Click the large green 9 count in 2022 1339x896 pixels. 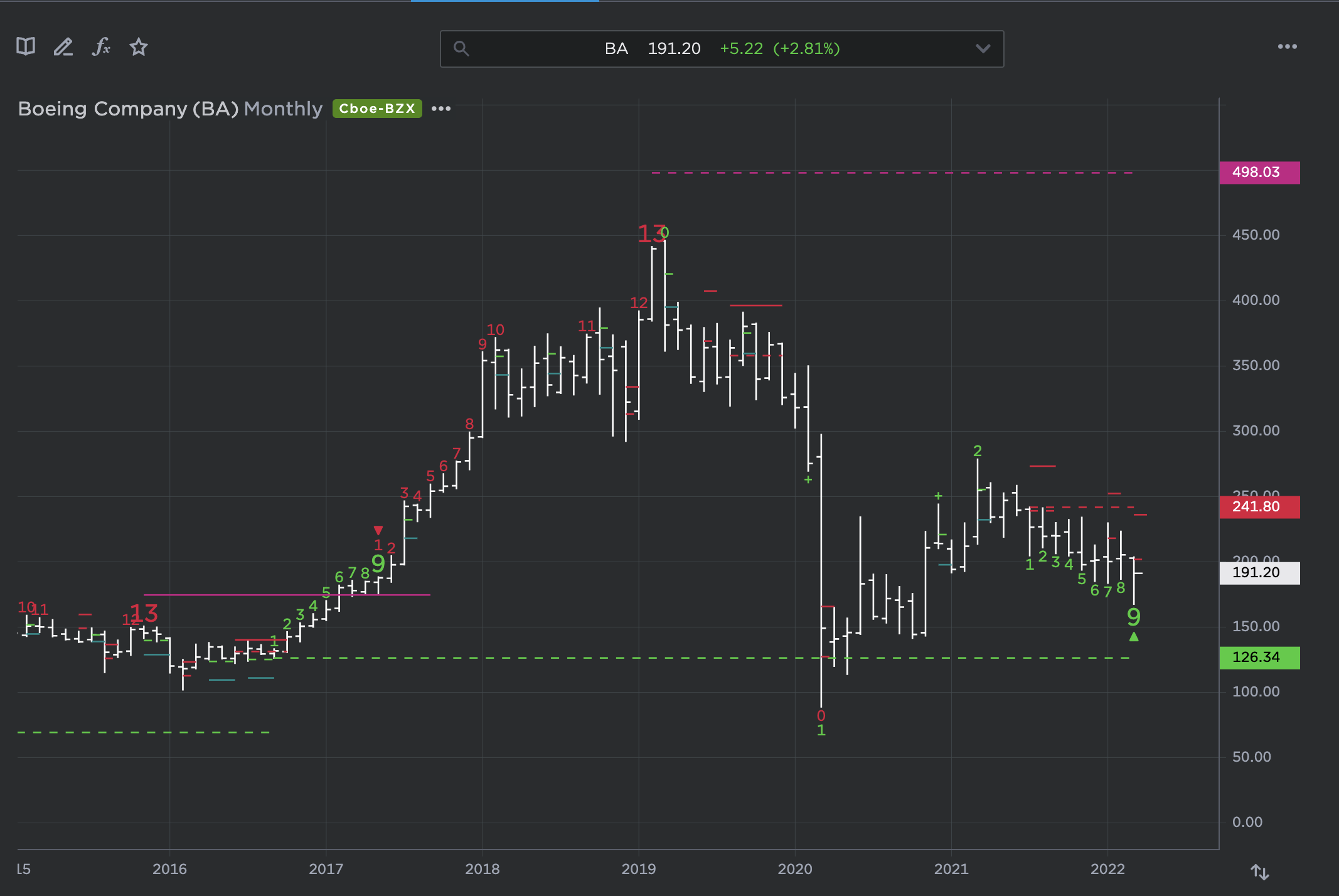(x=1134, y=617)
